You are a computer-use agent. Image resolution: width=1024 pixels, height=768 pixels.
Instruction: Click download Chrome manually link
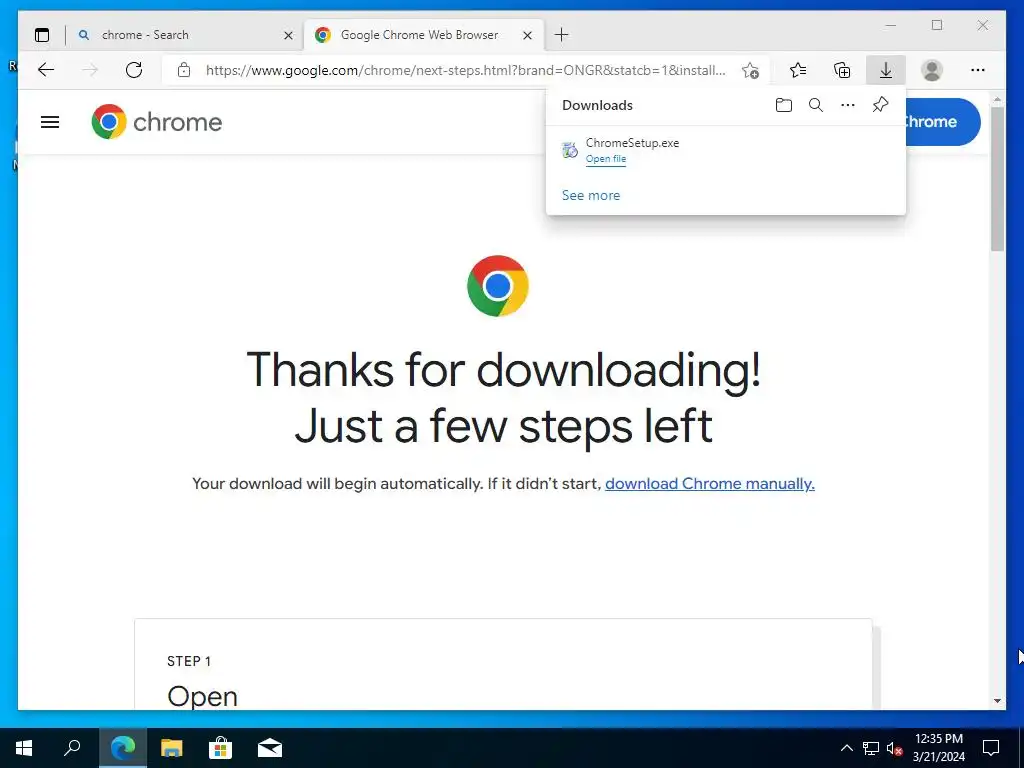tap(710, 484)
